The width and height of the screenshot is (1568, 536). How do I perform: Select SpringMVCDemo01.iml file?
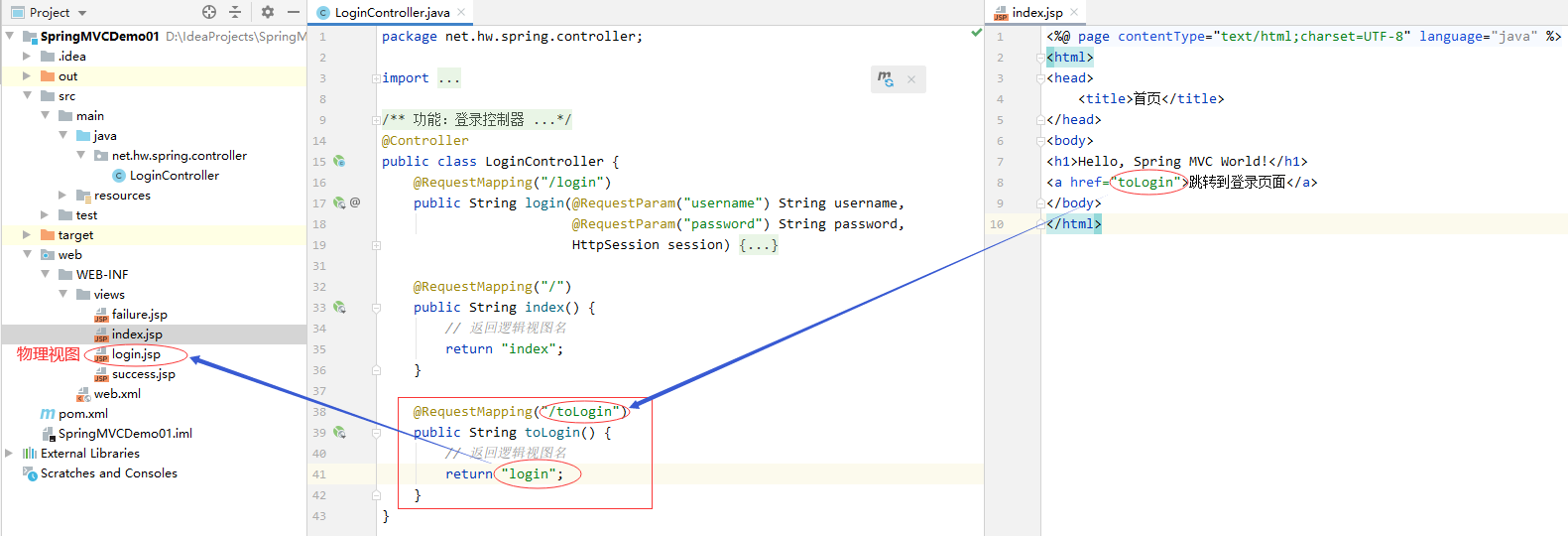116,433
